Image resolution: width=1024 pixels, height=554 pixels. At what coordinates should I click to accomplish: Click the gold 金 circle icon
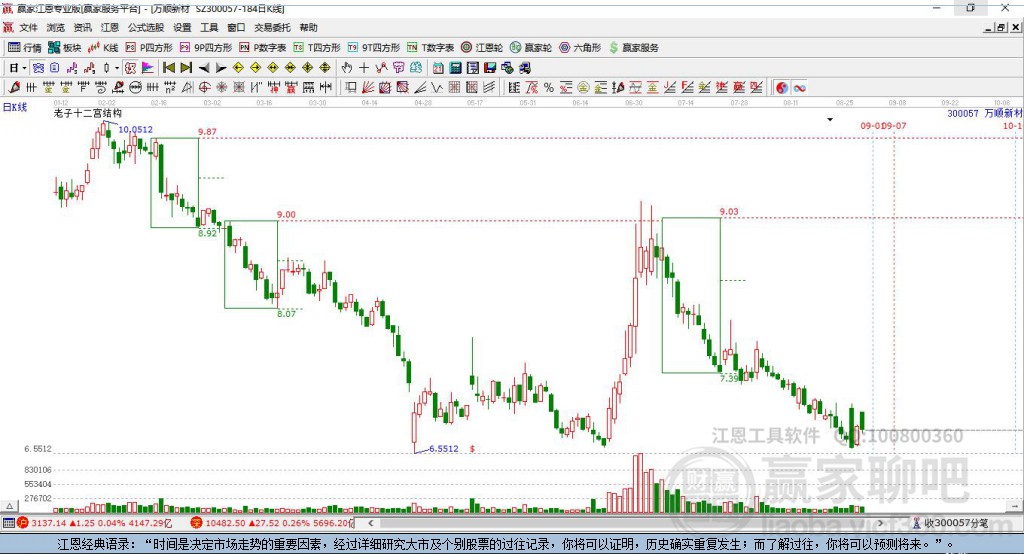click(583, 88)
